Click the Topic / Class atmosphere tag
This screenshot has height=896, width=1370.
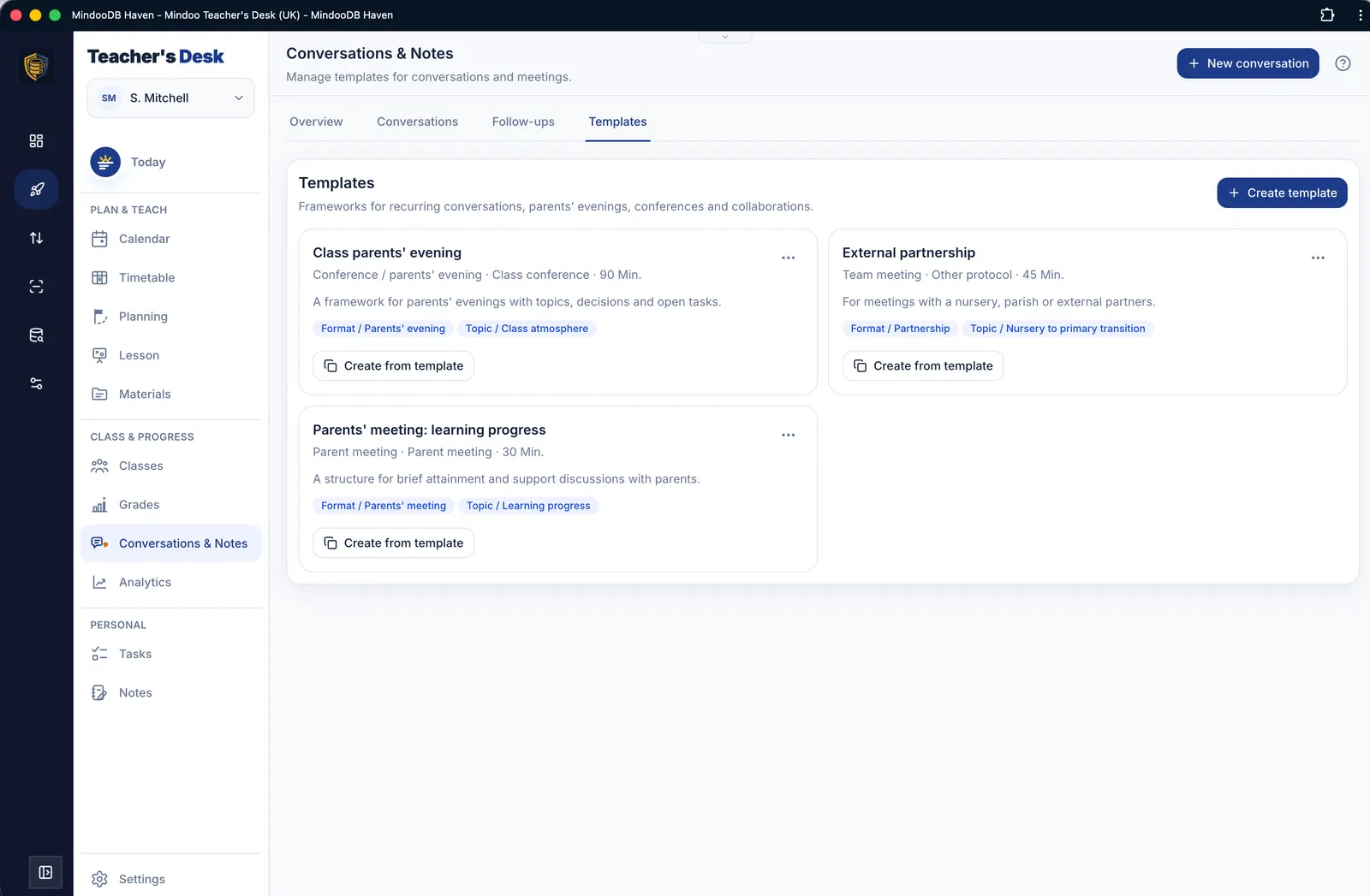527,329
